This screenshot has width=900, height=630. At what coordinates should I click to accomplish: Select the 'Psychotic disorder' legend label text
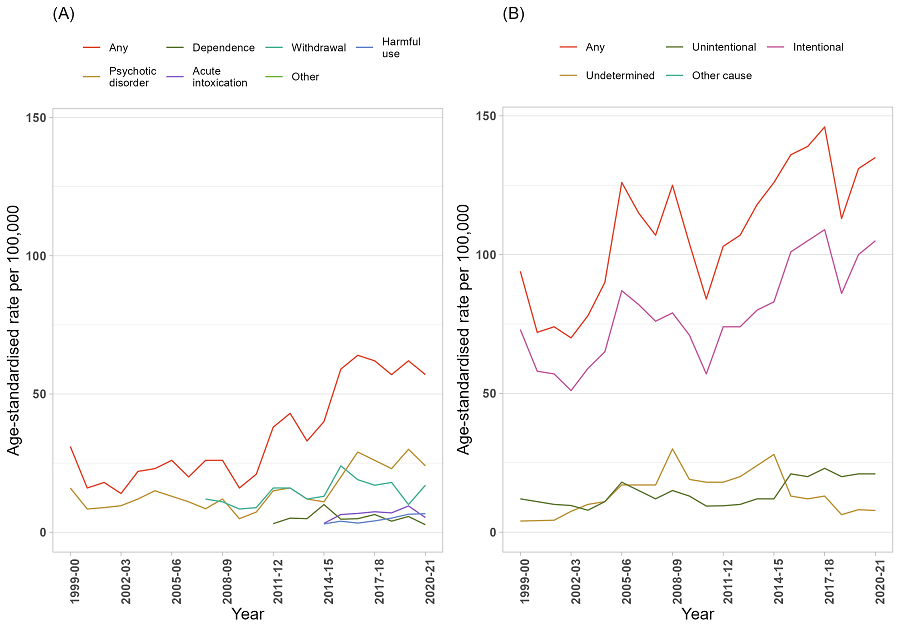[133, 77]
